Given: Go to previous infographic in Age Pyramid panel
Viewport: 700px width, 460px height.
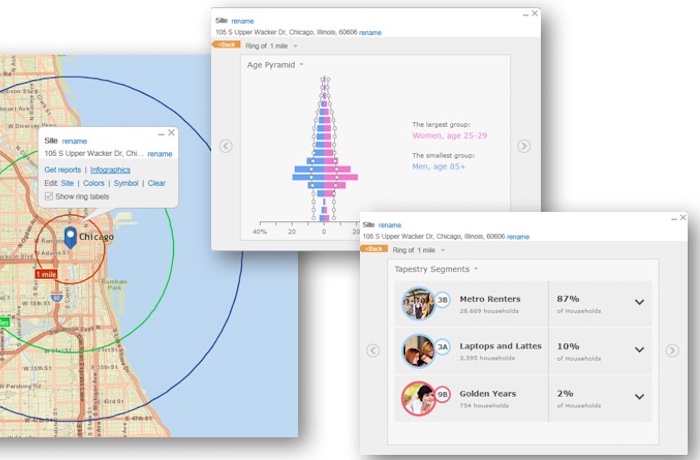Looking at the screenshot, I should [x=226, y=146].
